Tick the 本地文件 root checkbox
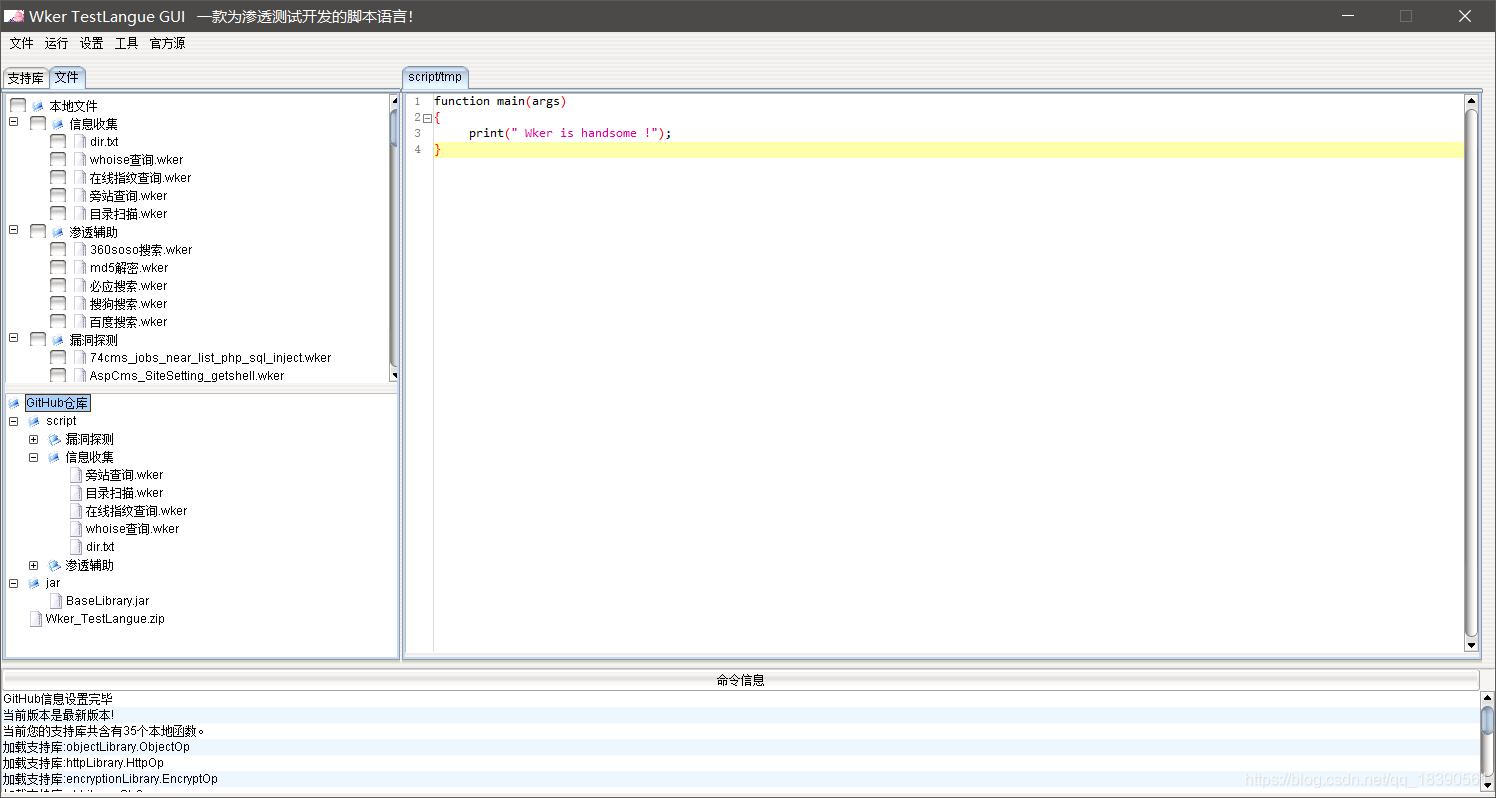The width and height of the screenshot is (1496, 798). (18, 105)
